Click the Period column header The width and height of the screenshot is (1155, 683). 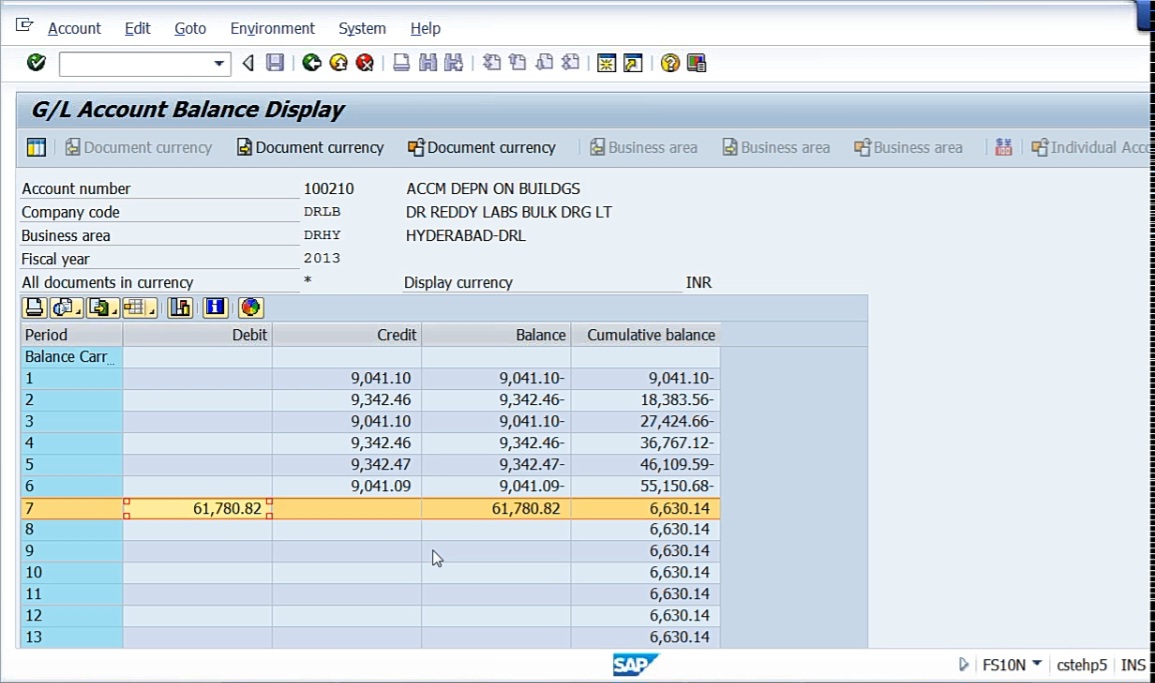(72, 335)
